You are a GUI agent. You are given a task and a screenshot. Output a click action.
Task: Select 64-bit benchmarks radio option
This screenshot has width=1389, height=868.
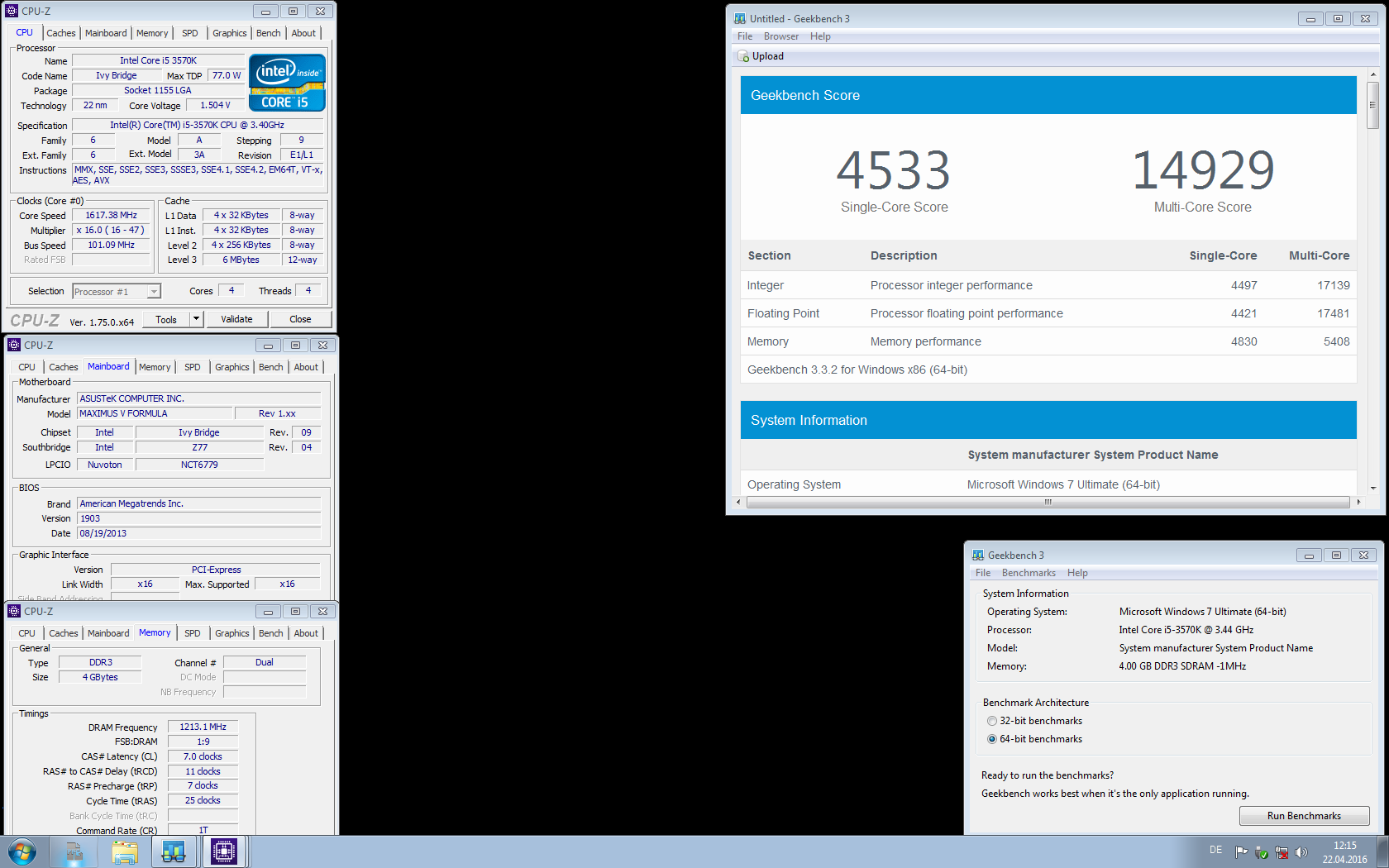[x=992, y=739]
